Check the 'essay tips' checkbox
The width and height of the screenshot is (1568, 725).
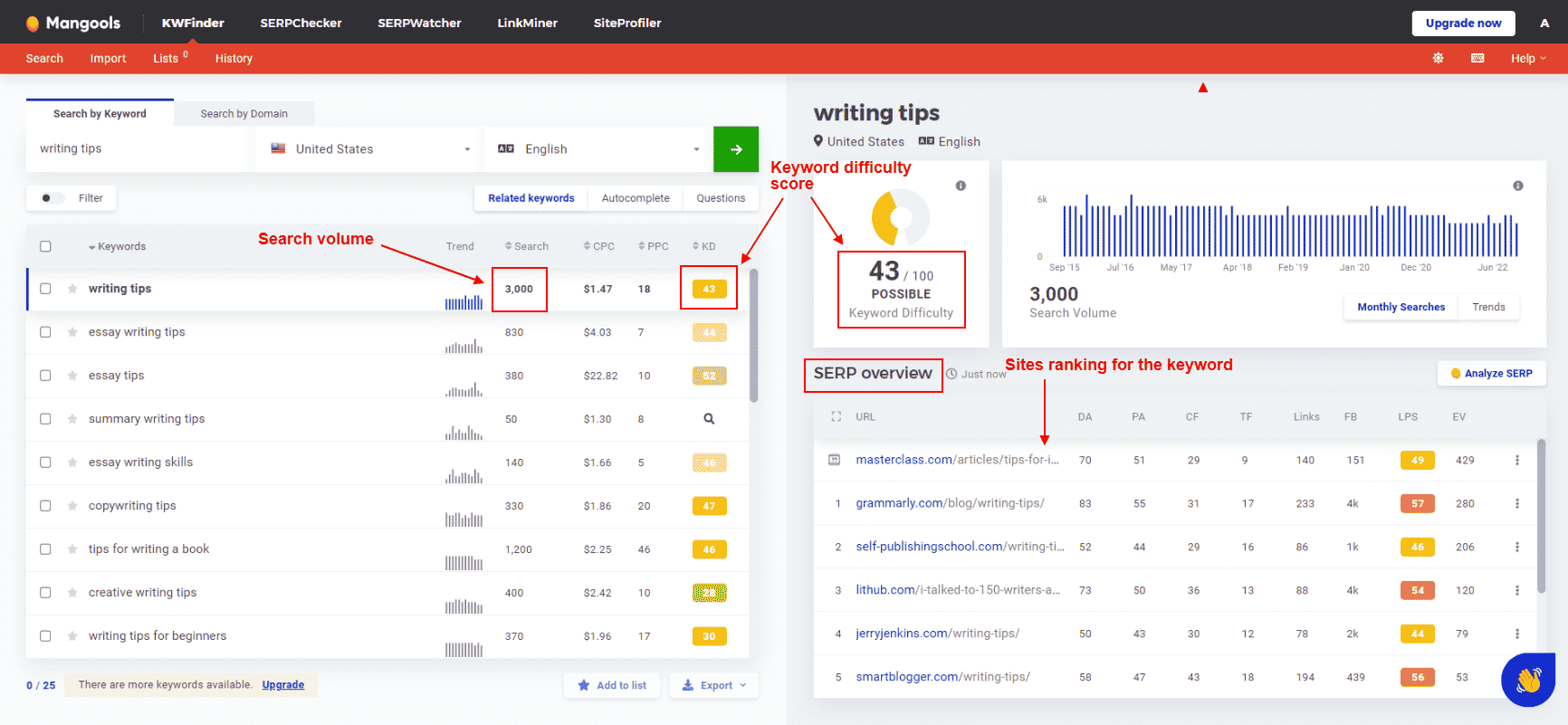(x=45, y=376)
